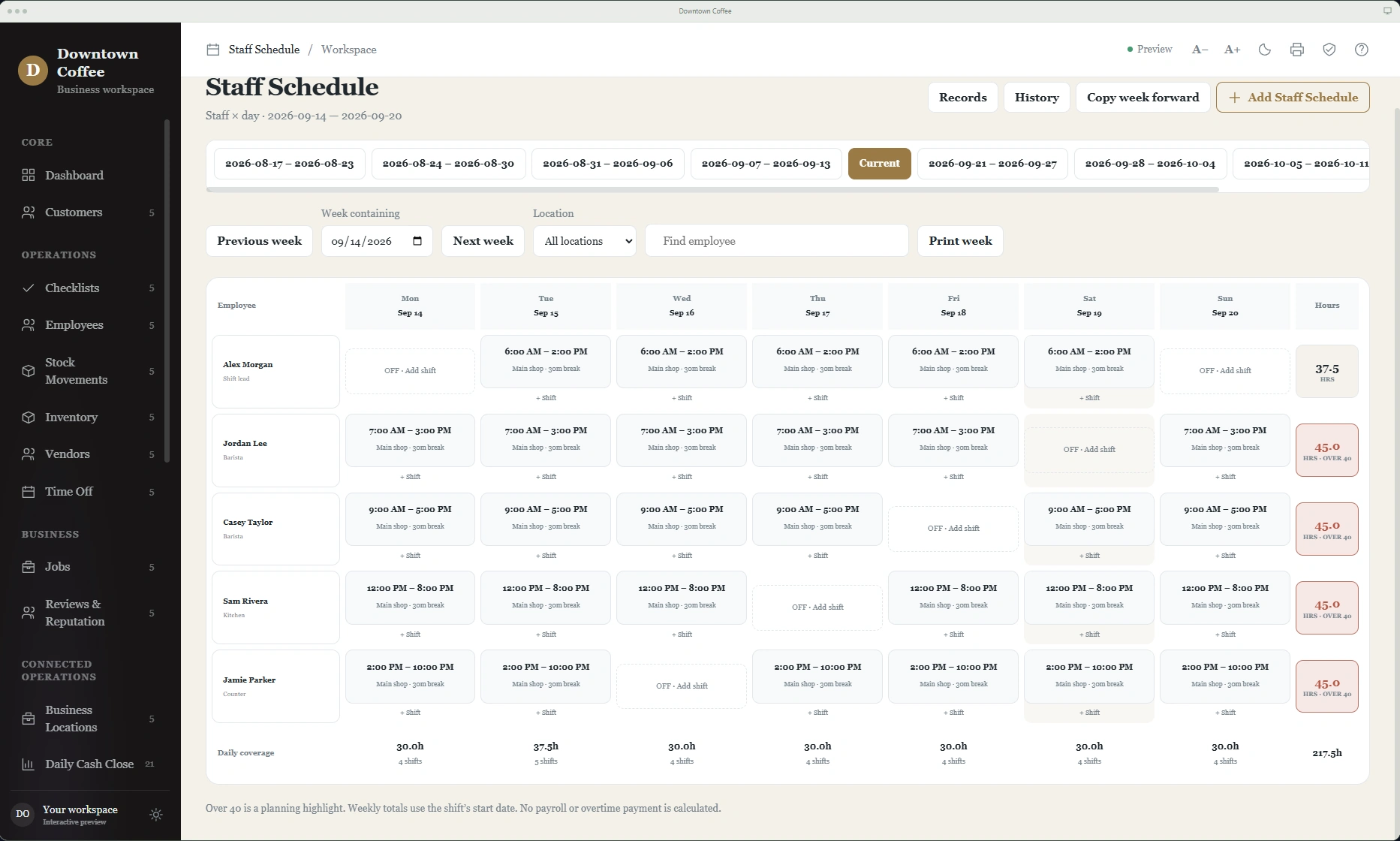Click the sidebar vertical scrollbar
This screenshot has width=1400, height=841.
tap(167, 291)
